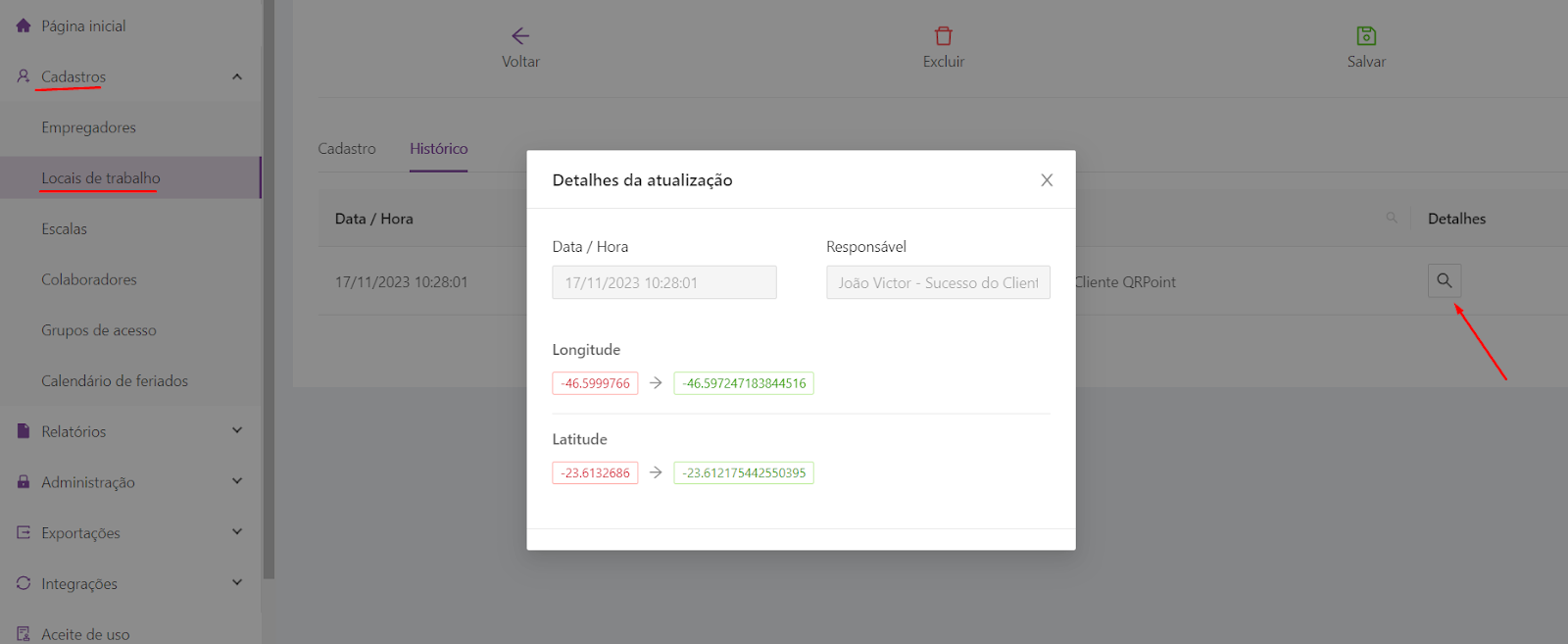Click the Responsável field in dialog
Screen dimensions: 1568x644
(938, 282)
